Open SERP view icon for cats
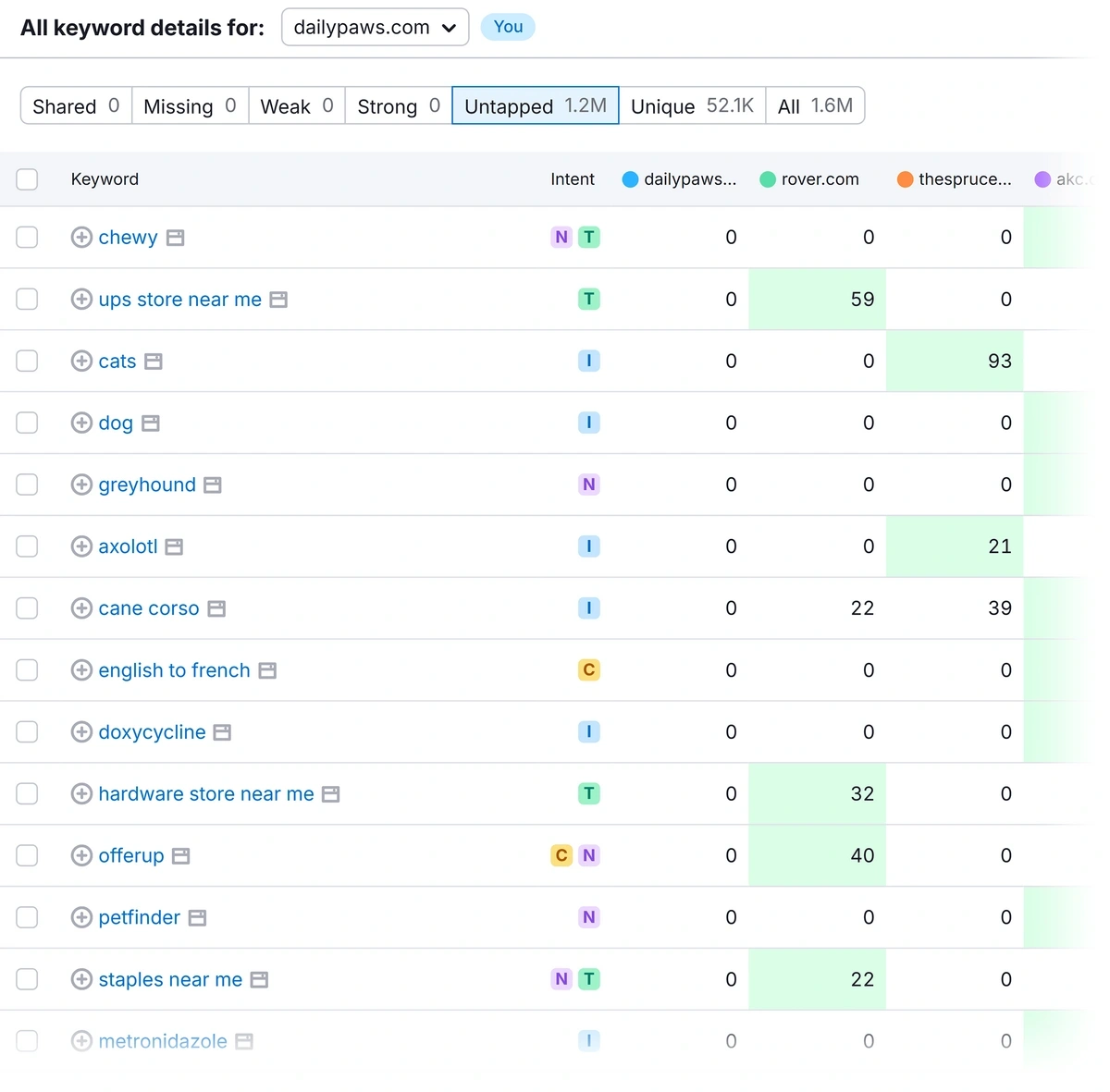The image size is (1110, 1092). click(154, 362)
